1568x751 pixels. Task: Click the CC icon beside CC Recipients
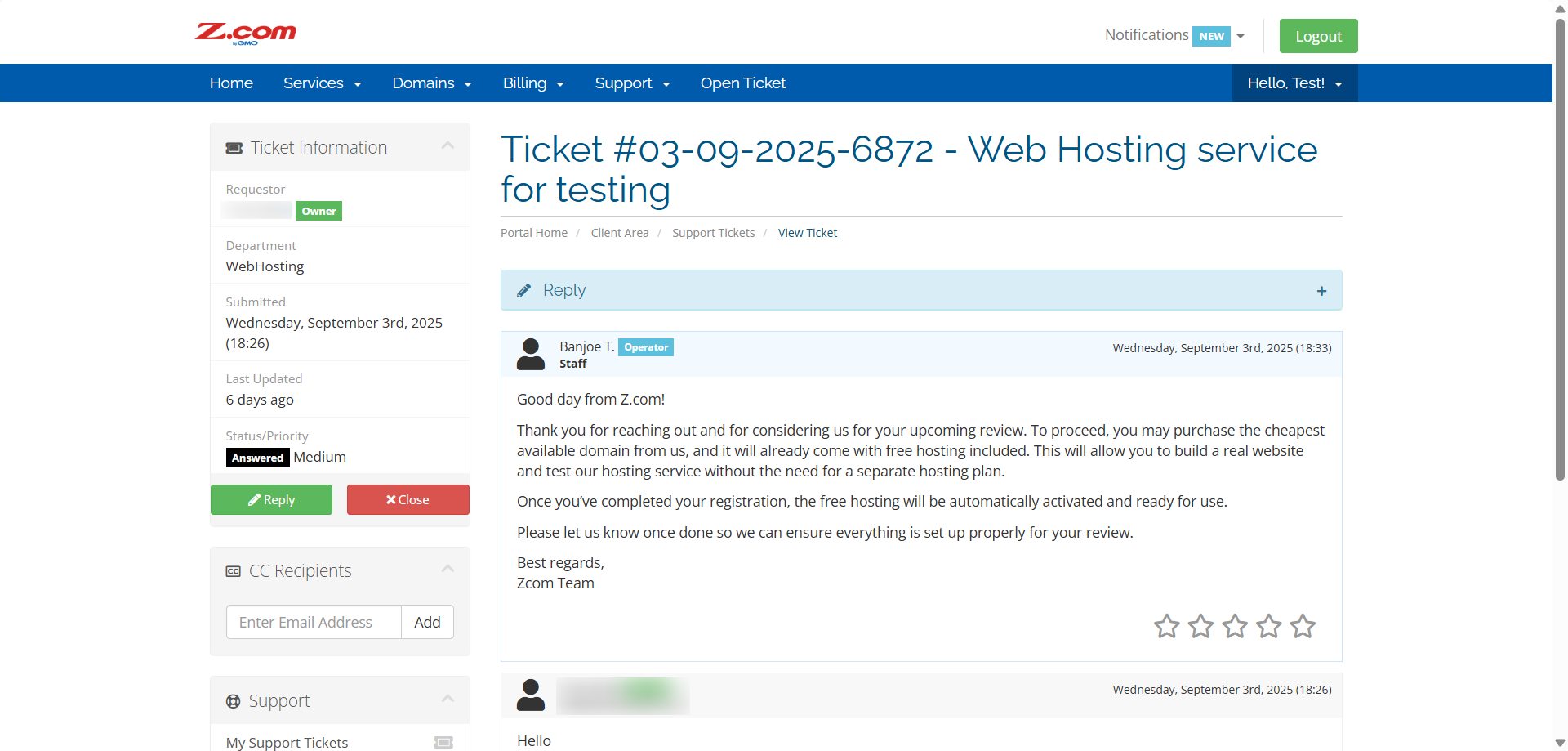pyautogui.click(x=234, y=571)
